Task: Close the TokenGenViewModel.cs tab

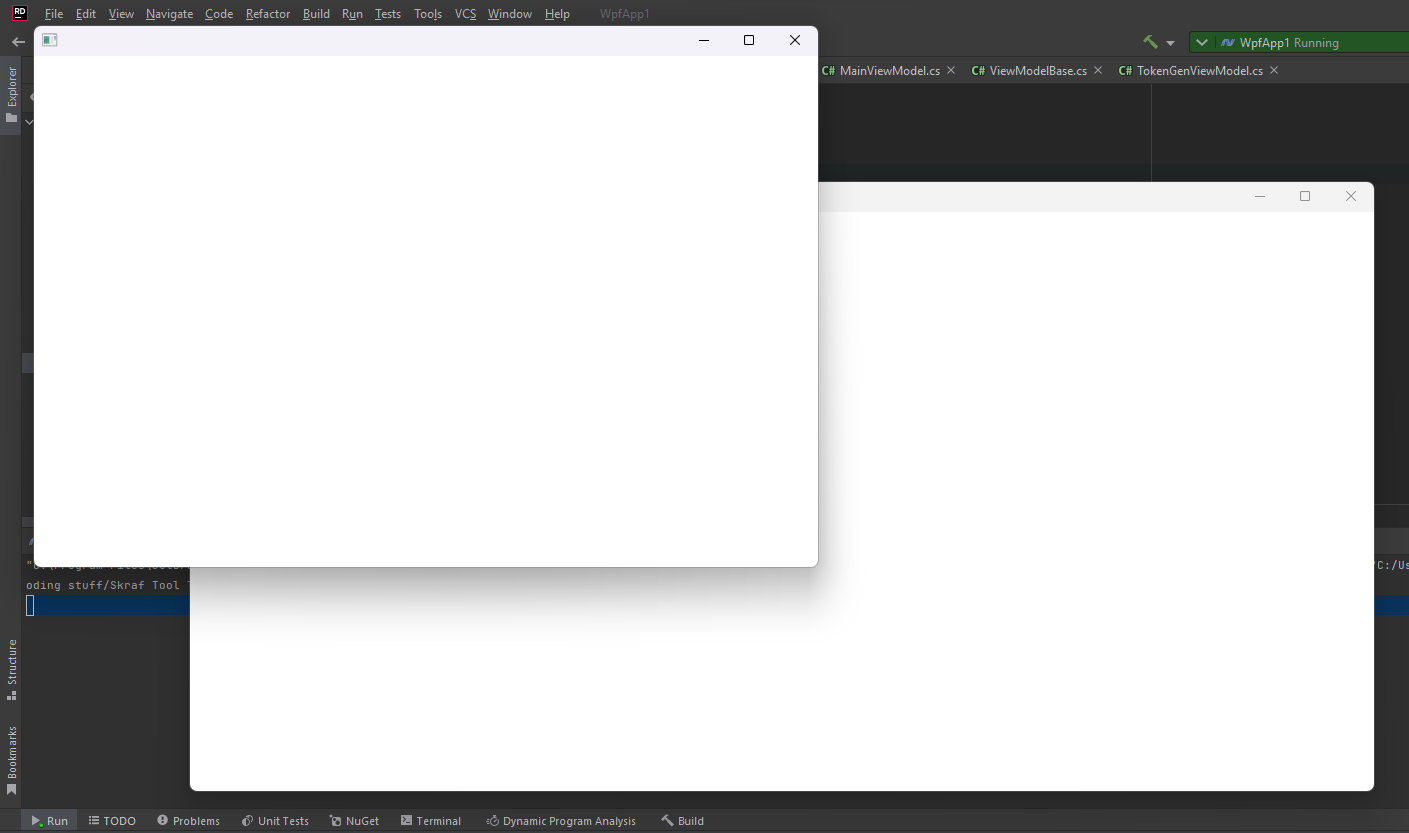Action: [x=1274, y=70]
